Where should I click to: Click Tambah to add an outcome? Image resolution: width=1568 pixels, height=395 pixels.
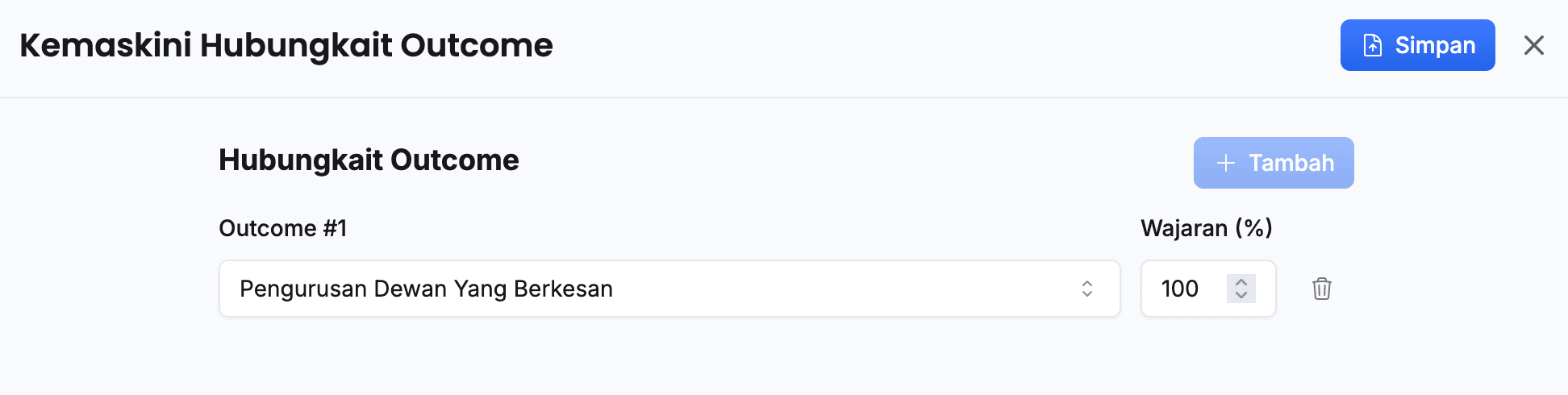click(1274, 163)
